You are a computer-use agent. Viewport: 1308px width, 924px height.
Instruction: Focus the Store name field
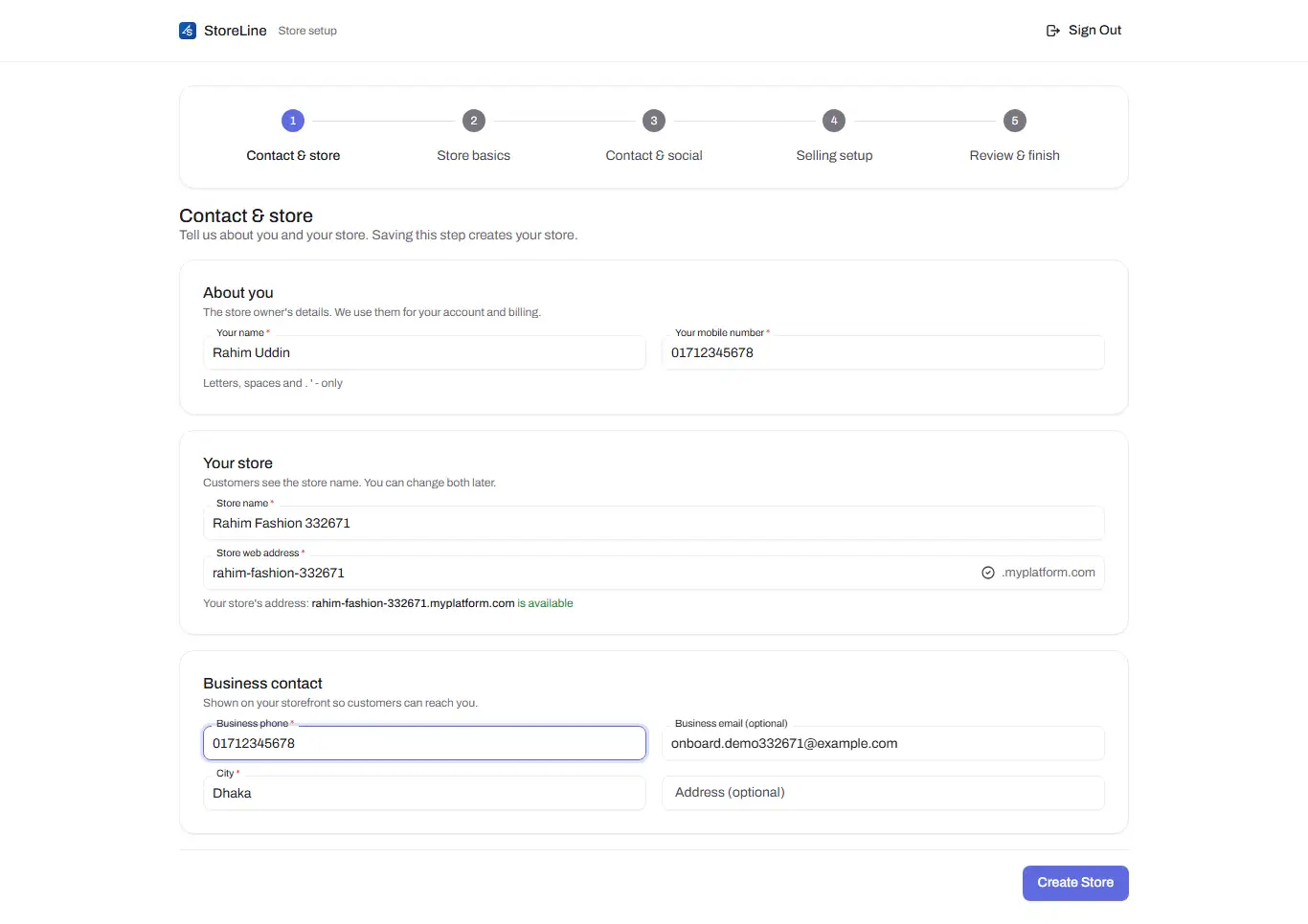coord(654,523)
